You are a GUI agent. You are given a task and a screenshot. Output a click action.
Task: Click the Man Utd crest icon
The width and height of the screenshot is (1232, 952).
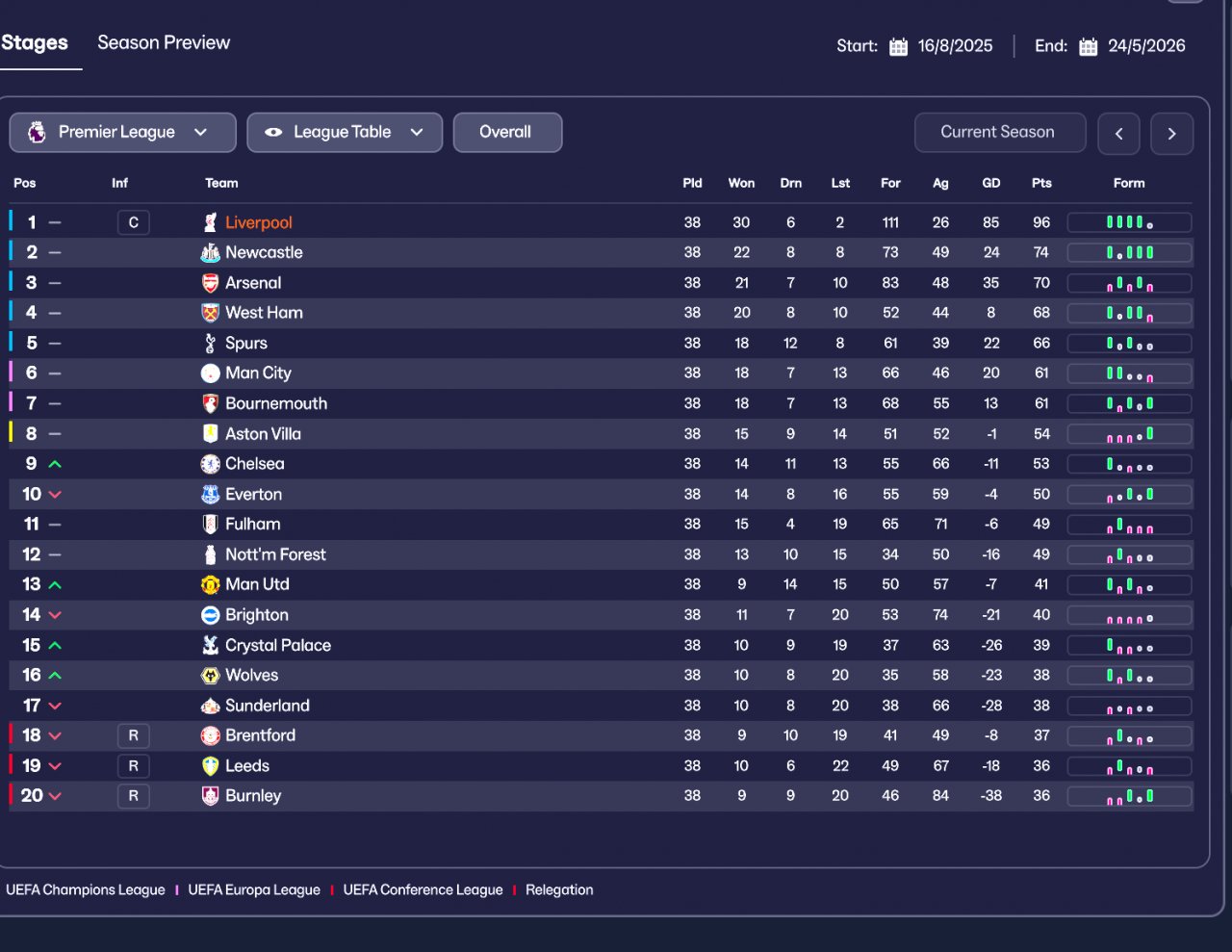point(210,584)
